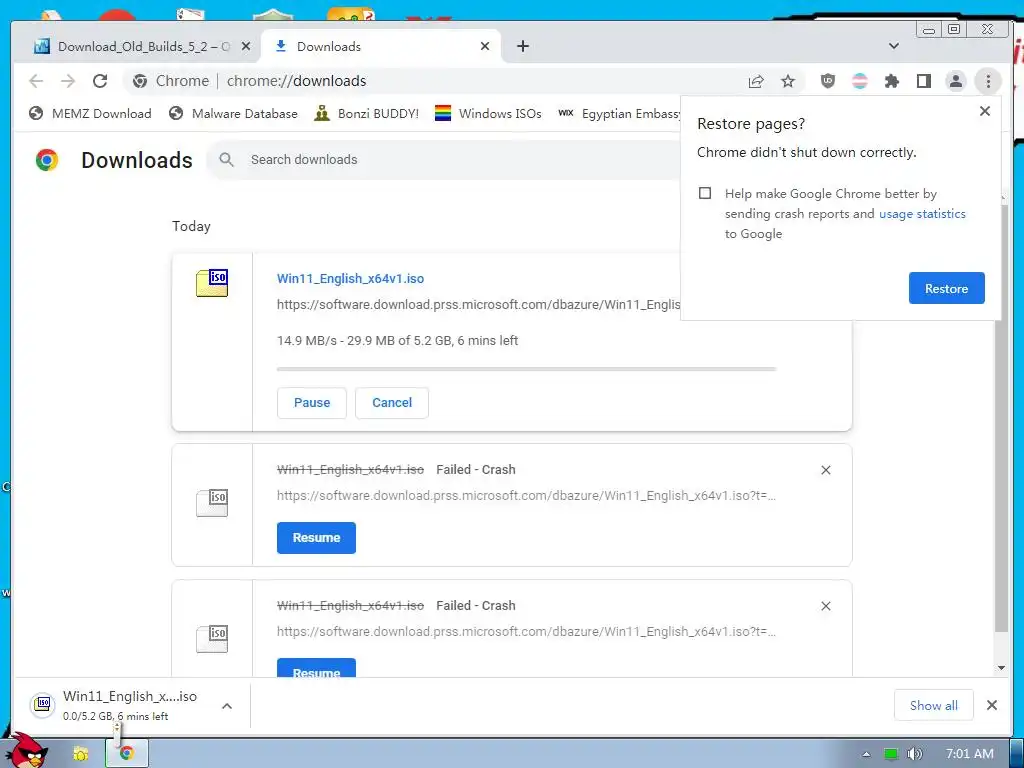1024x768 pixels.
Task: Click the 7:01 AM clock
Action: click(x=969, y=754)
